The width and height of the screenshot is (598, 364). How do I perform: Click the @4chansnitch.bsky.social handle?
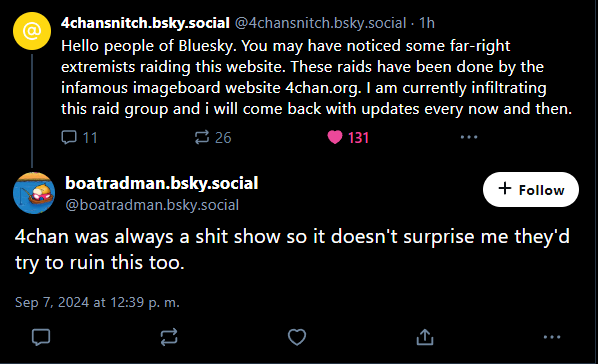(320, 23)
